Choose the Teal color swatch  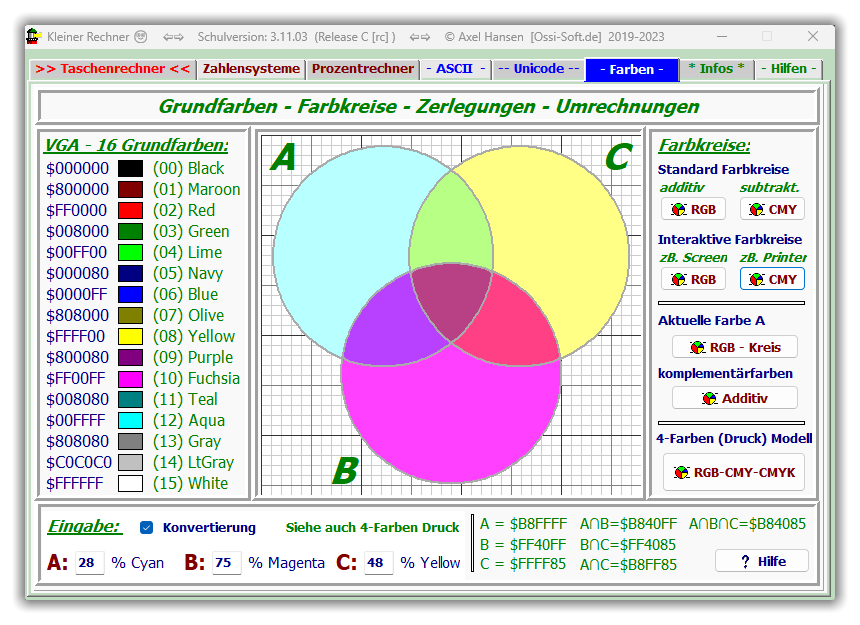tap(130, 399)
